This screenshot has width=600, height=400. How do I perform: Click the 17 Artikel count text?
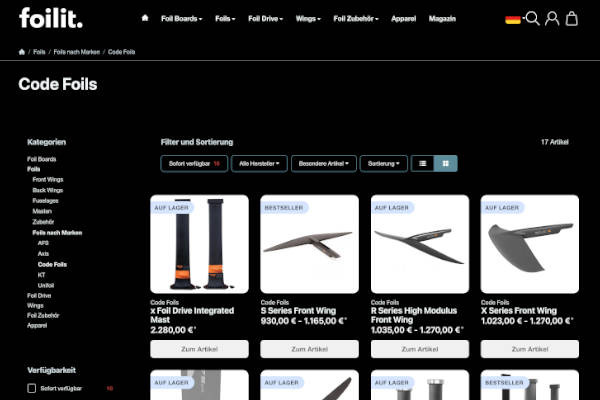coord(555,142)
